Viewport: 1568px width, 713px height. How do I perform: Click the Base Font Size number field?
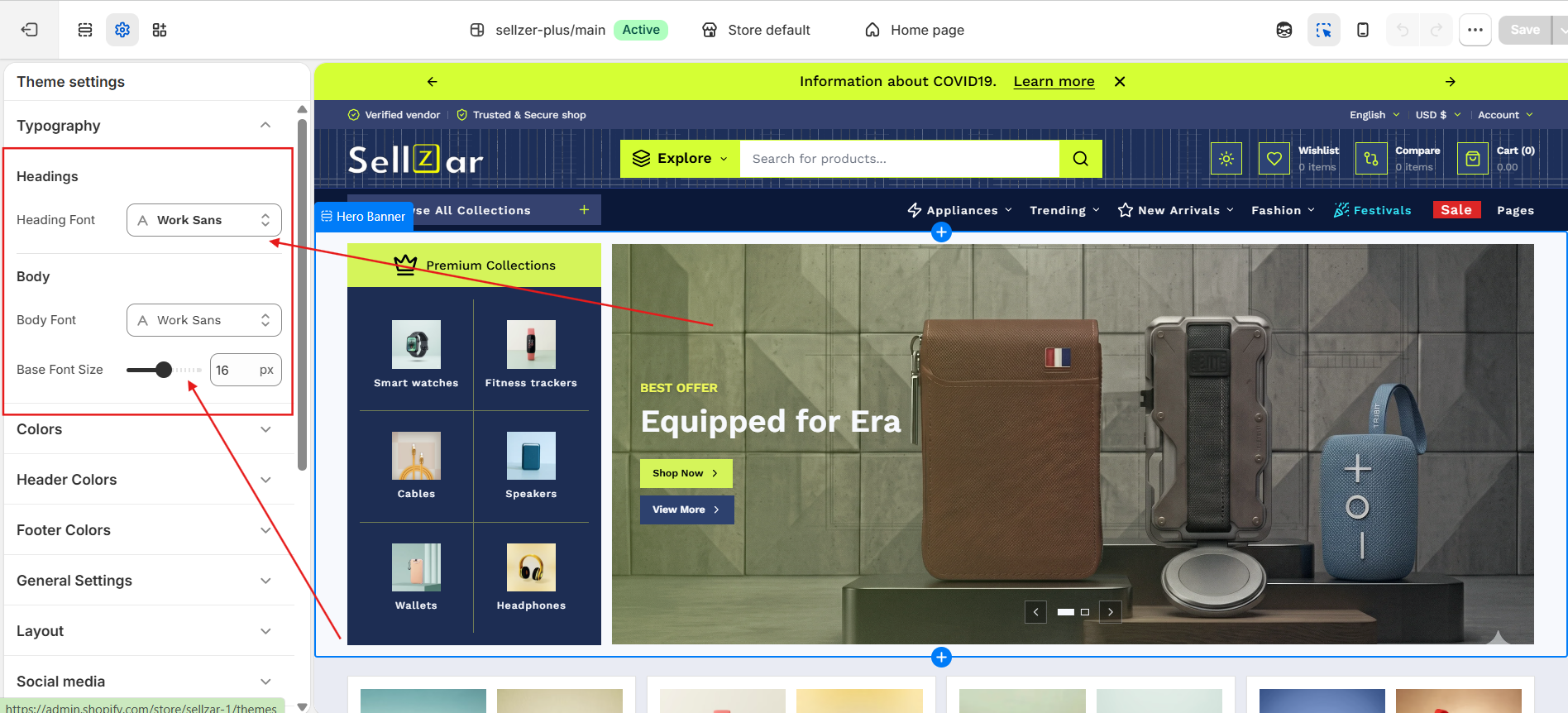tap(246, 370)
